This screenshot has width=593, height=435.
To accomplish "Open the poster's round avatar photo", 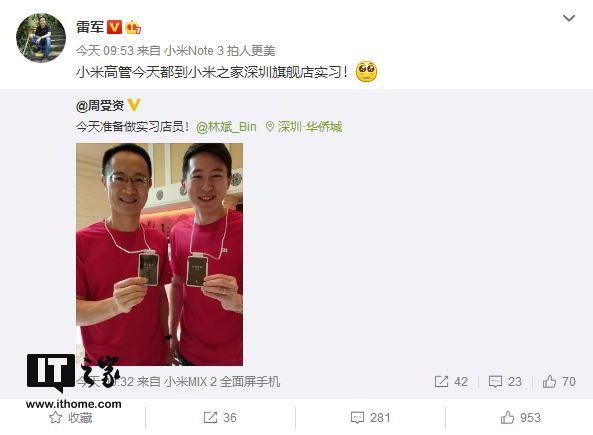I will (41, 38).
